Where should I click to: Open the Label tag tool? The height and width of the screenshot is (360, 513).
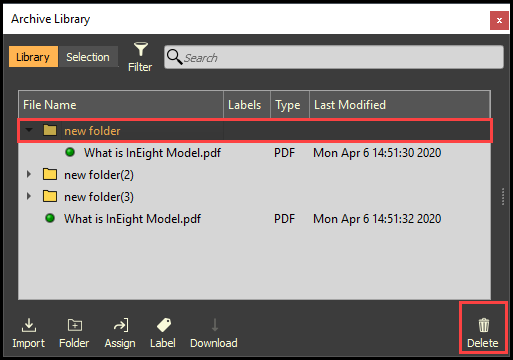[x=164, y=325]
